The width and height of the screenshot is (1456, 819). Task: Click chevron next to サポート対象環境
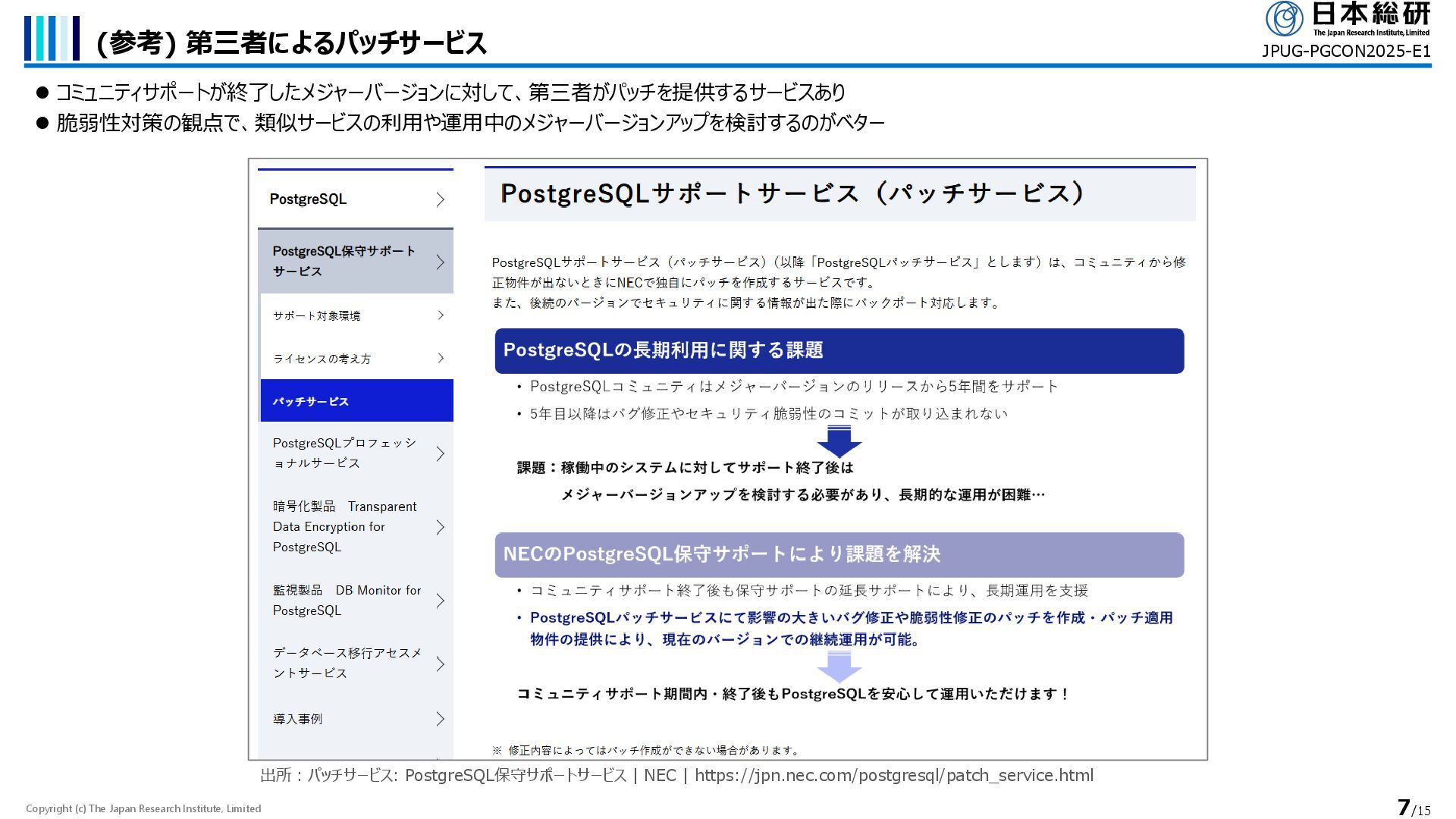pos(441,315)
